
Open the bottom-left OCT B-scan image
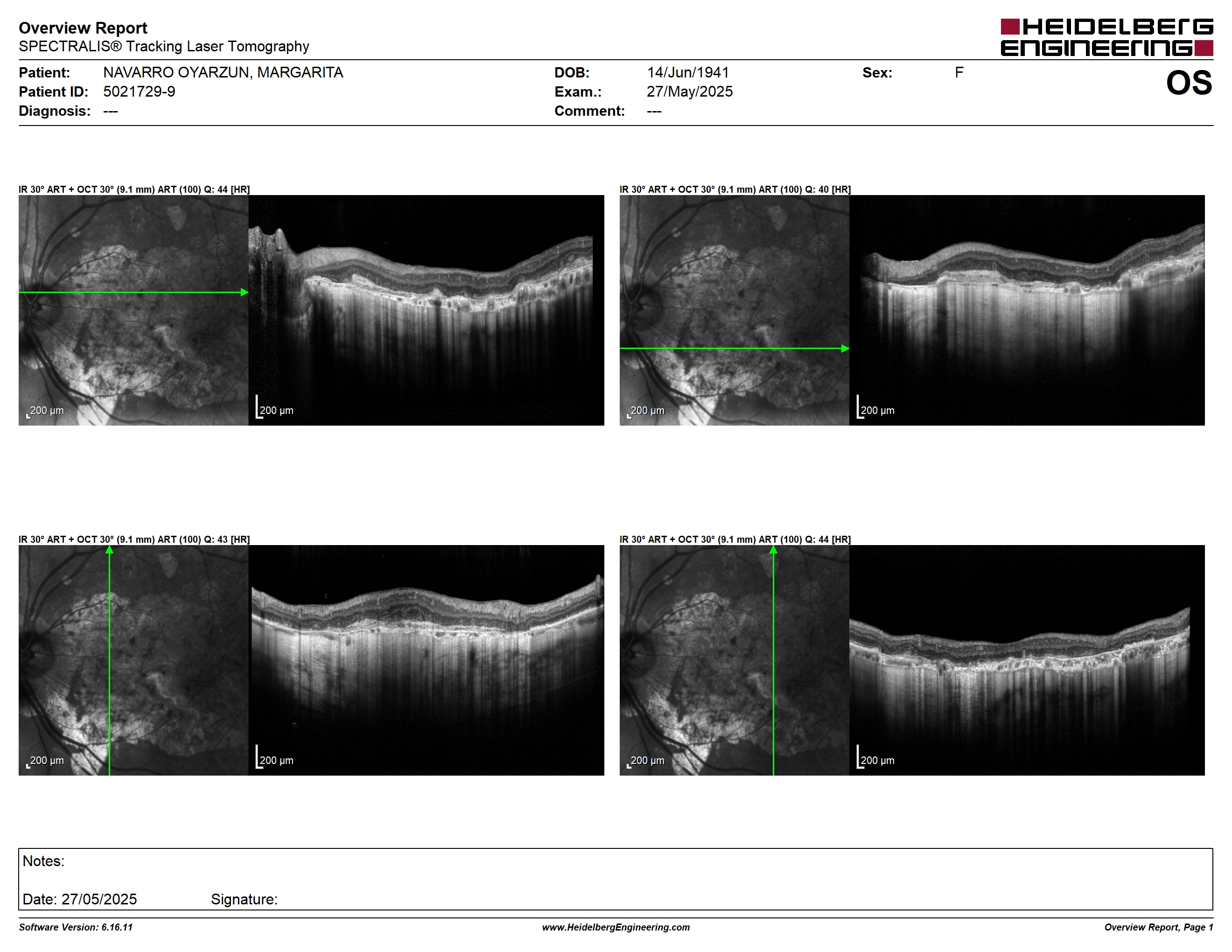pos(427,660)
